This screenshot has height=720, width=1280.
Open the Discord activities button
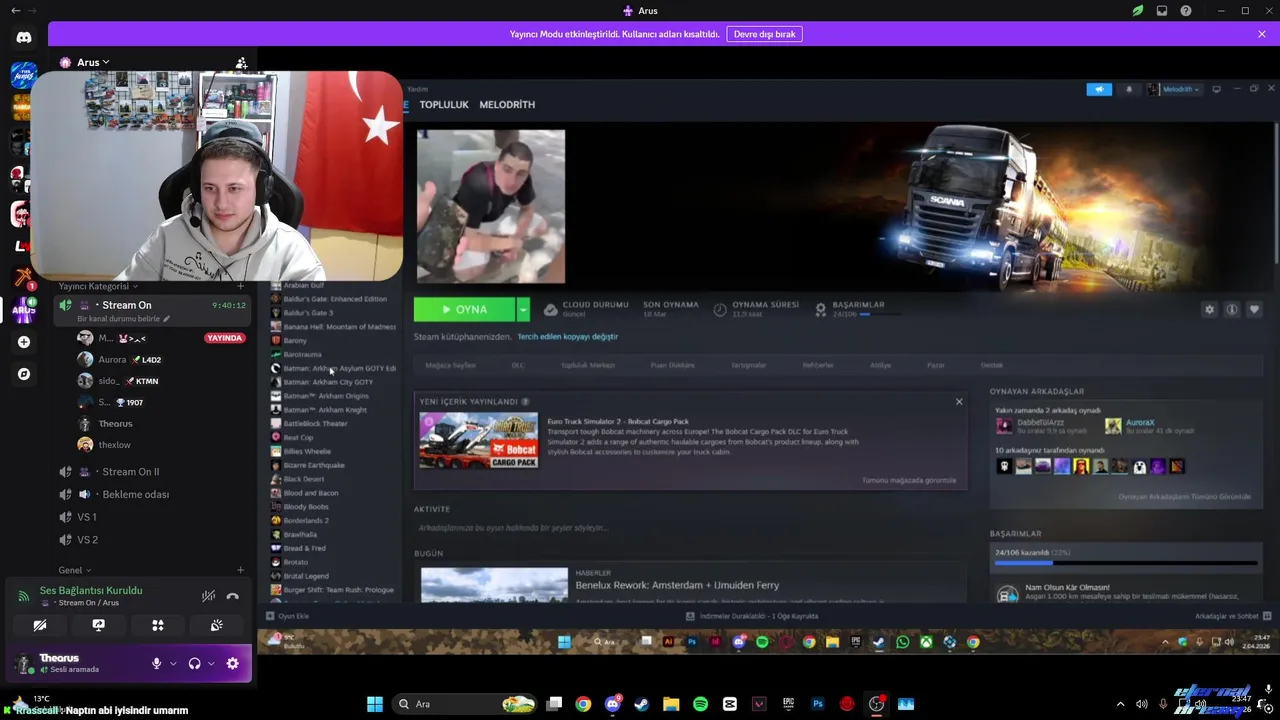(x=157, y=625)
